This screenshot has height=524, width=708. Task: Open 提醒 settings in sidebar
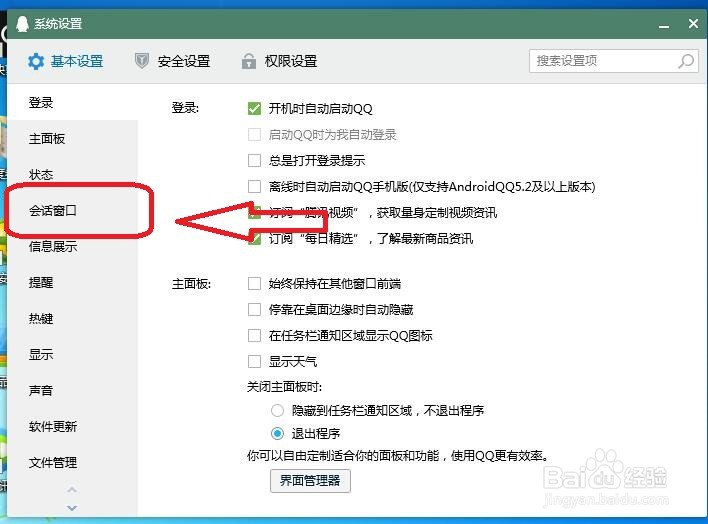(72, 283)
